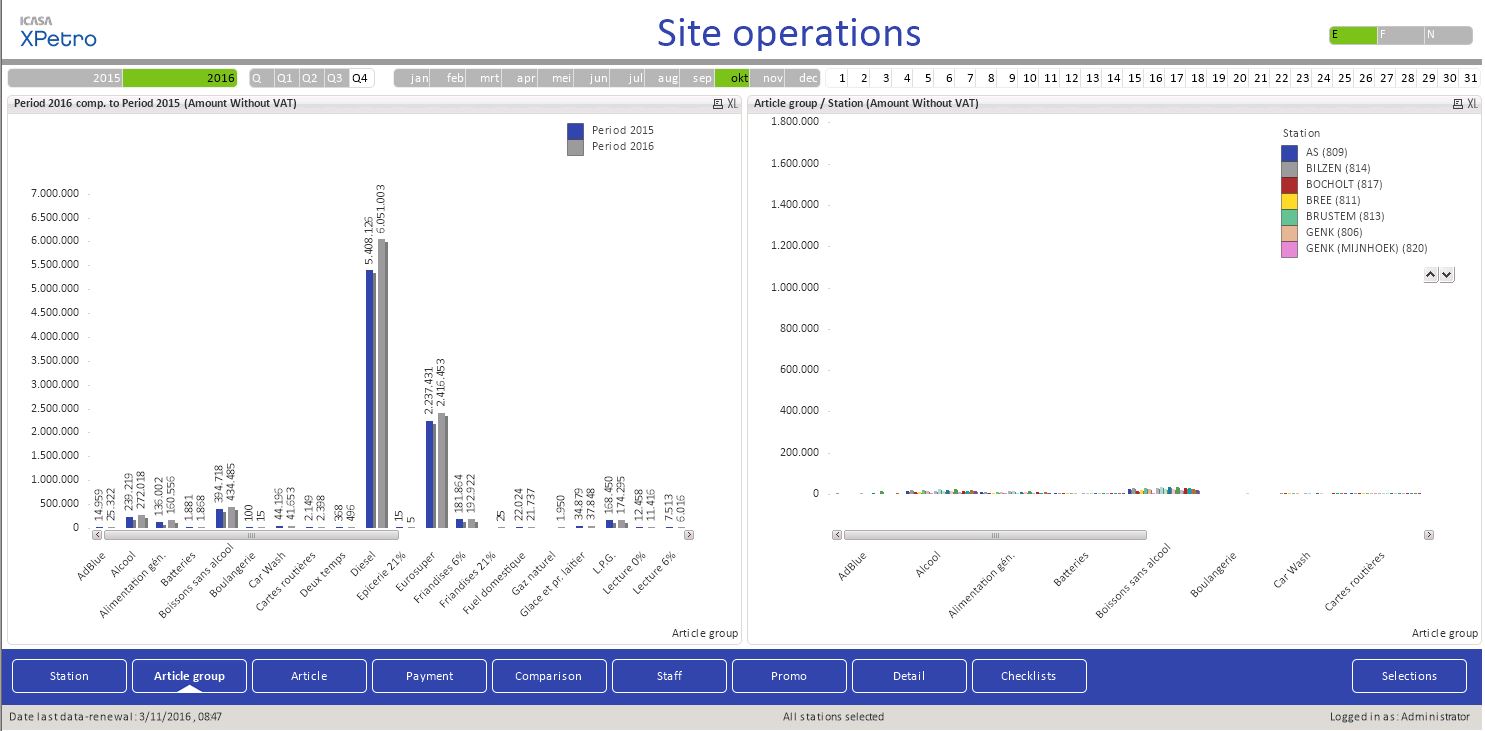Viewport: 1485px width, 731px height.
Task: Select month jan
Action: pos(412,78)
